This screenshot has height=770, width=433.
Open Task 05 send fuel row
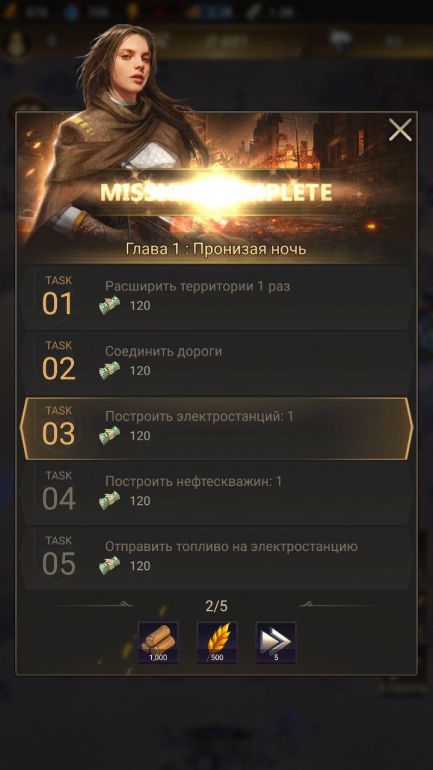tap(216, 559)
